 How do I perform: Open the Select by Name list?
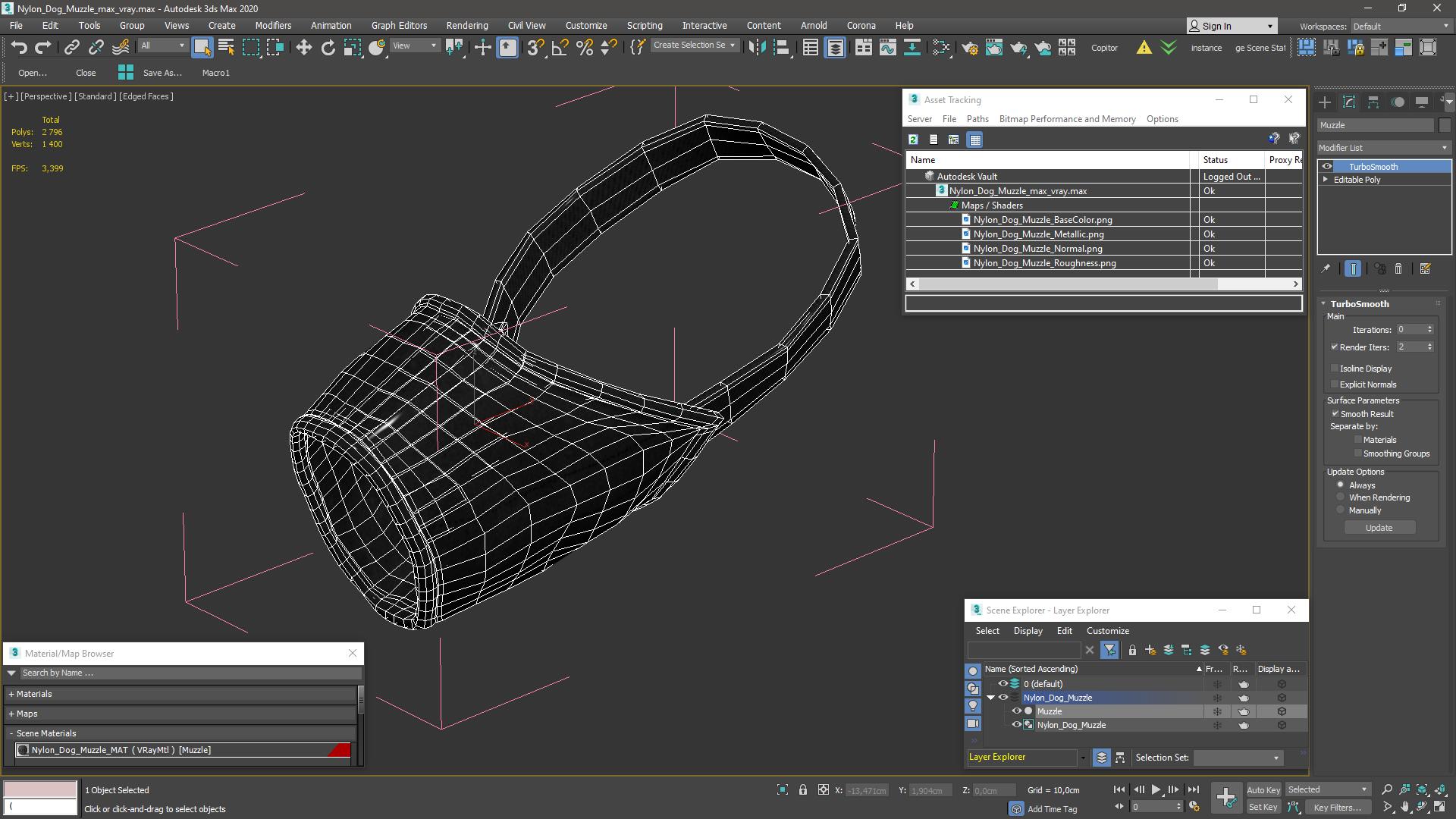pos(226,47)
